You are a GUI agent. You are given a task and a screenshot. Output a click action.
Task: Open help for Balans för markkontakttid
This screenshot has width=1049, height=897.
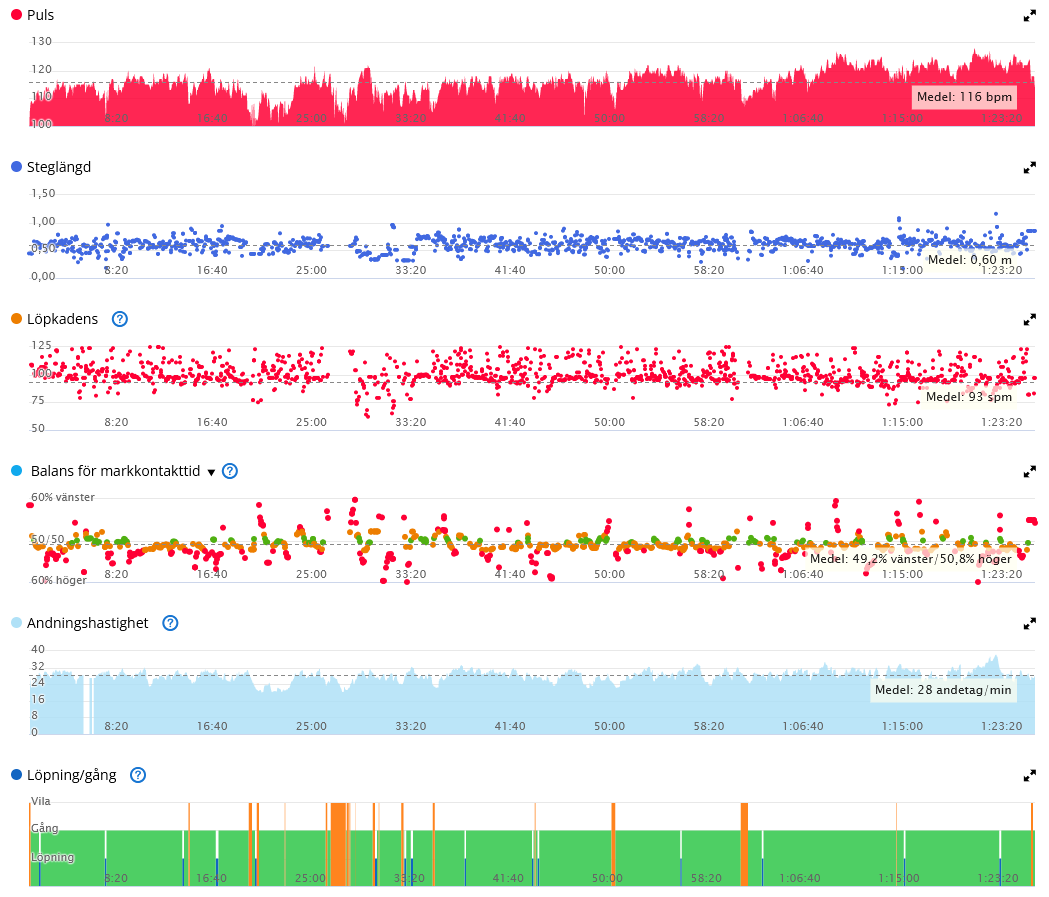[x=229, y=471]
